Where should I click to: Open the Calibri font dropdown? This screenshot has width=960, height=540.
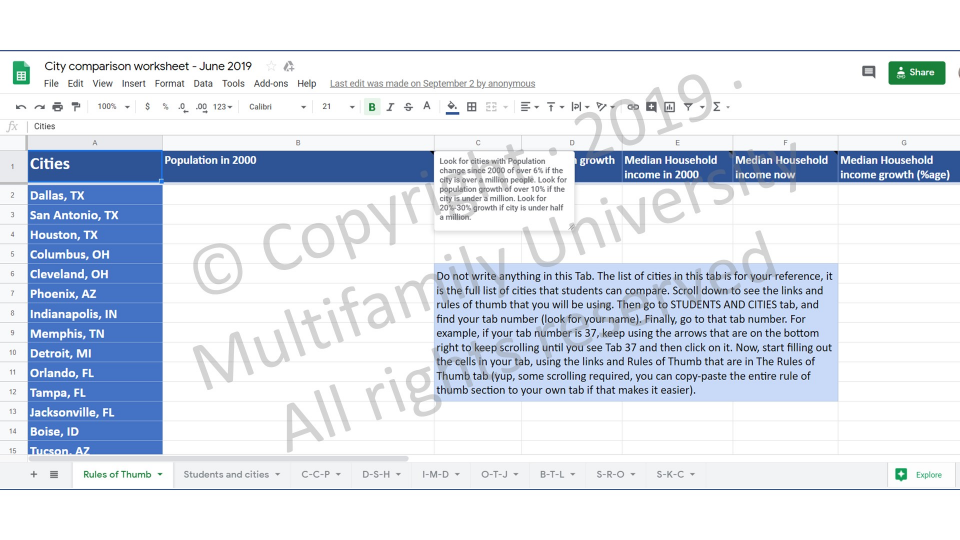click(x=277, y=107)
